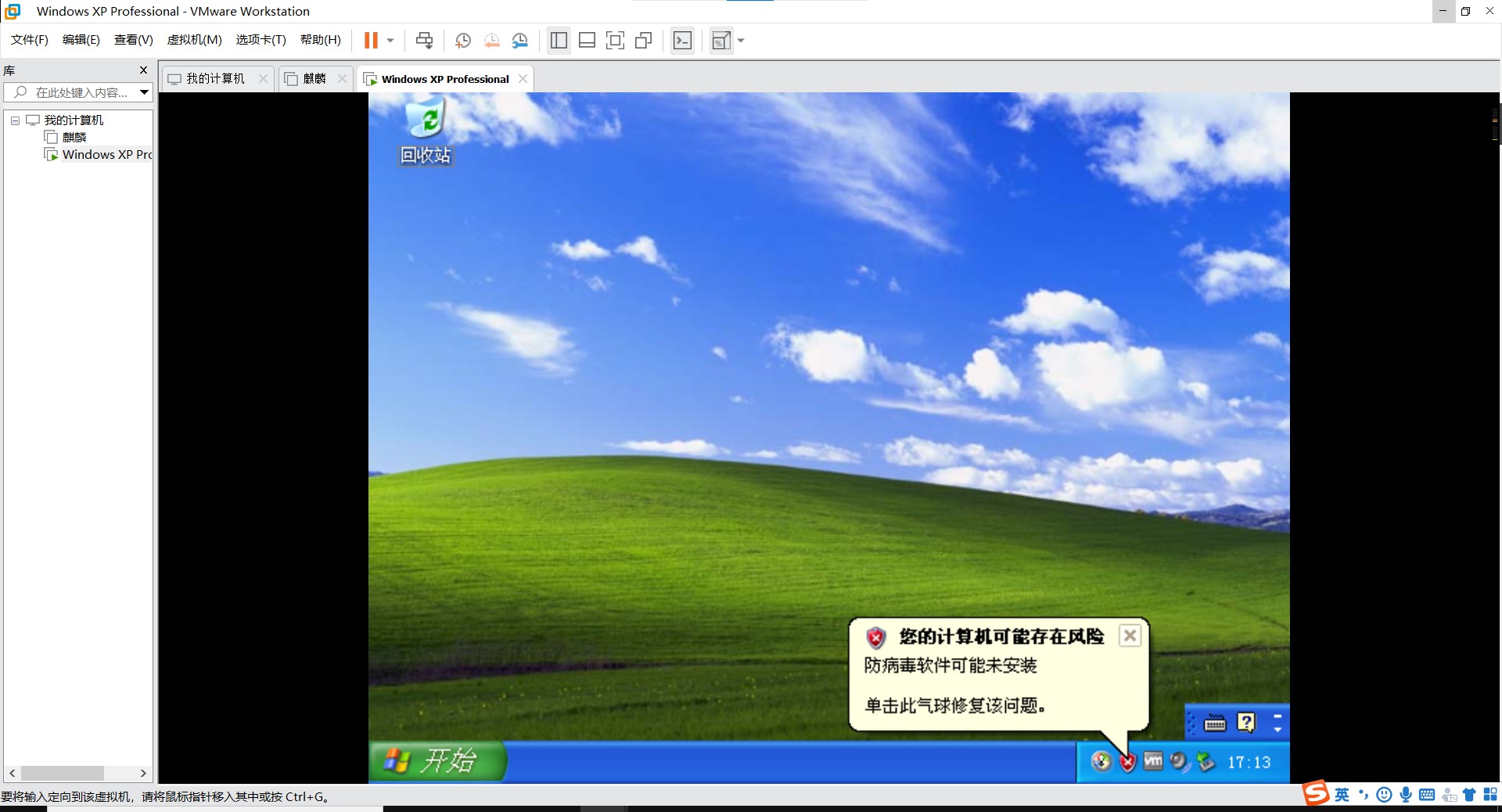Revert the virtual machine to its snapshot

[491, 40]
